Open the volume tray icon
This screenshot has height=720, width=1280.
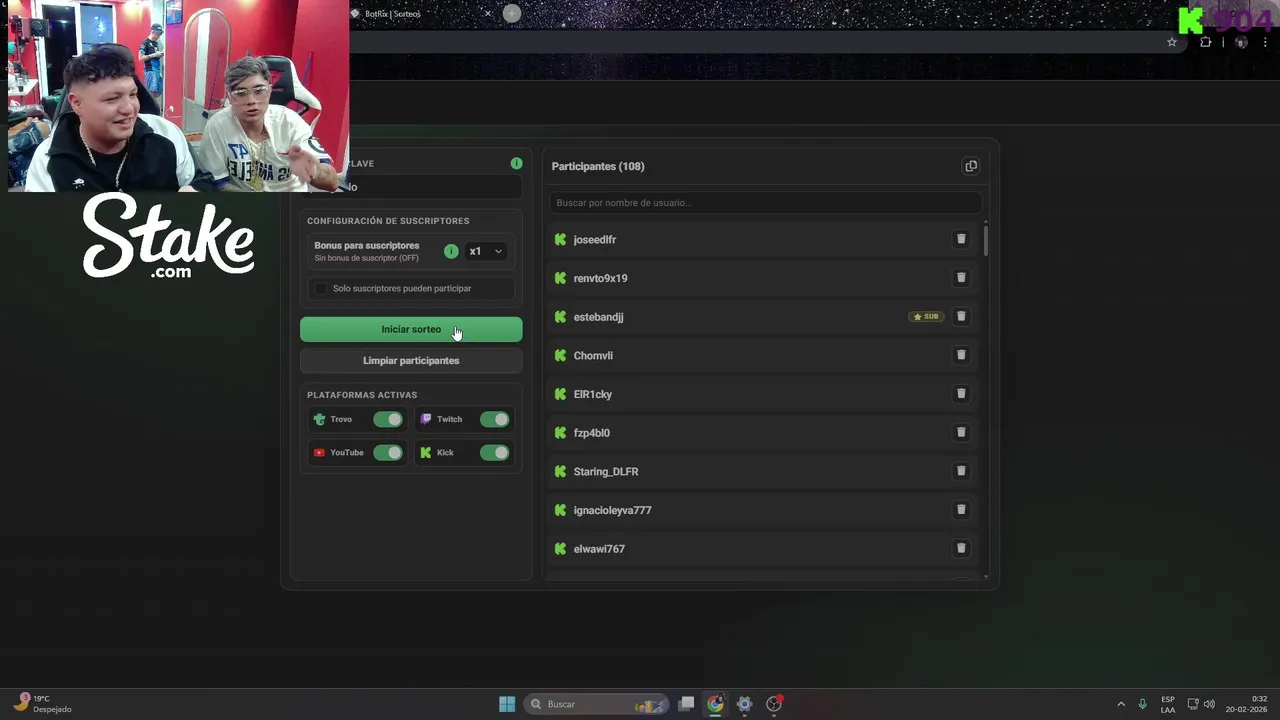[x=1209, y=704]
